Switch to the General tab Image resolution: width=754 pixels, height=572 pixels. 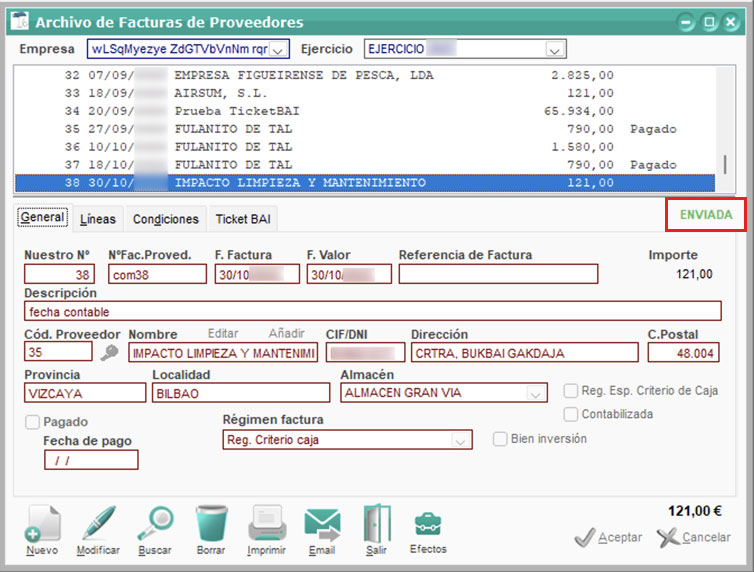[43, 218]
